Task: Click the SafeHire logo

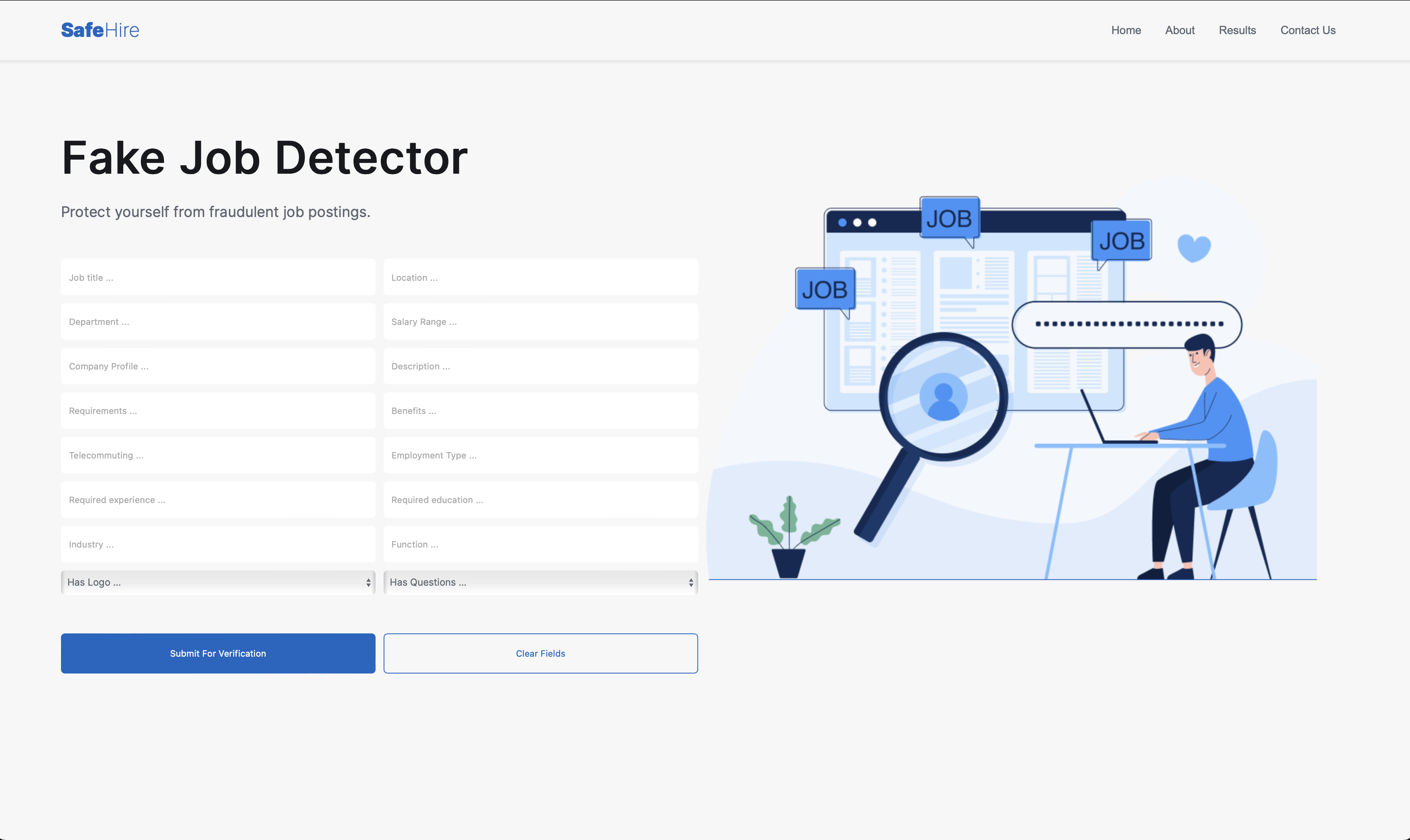Action: pyautogui.click(x=100, y=30)
